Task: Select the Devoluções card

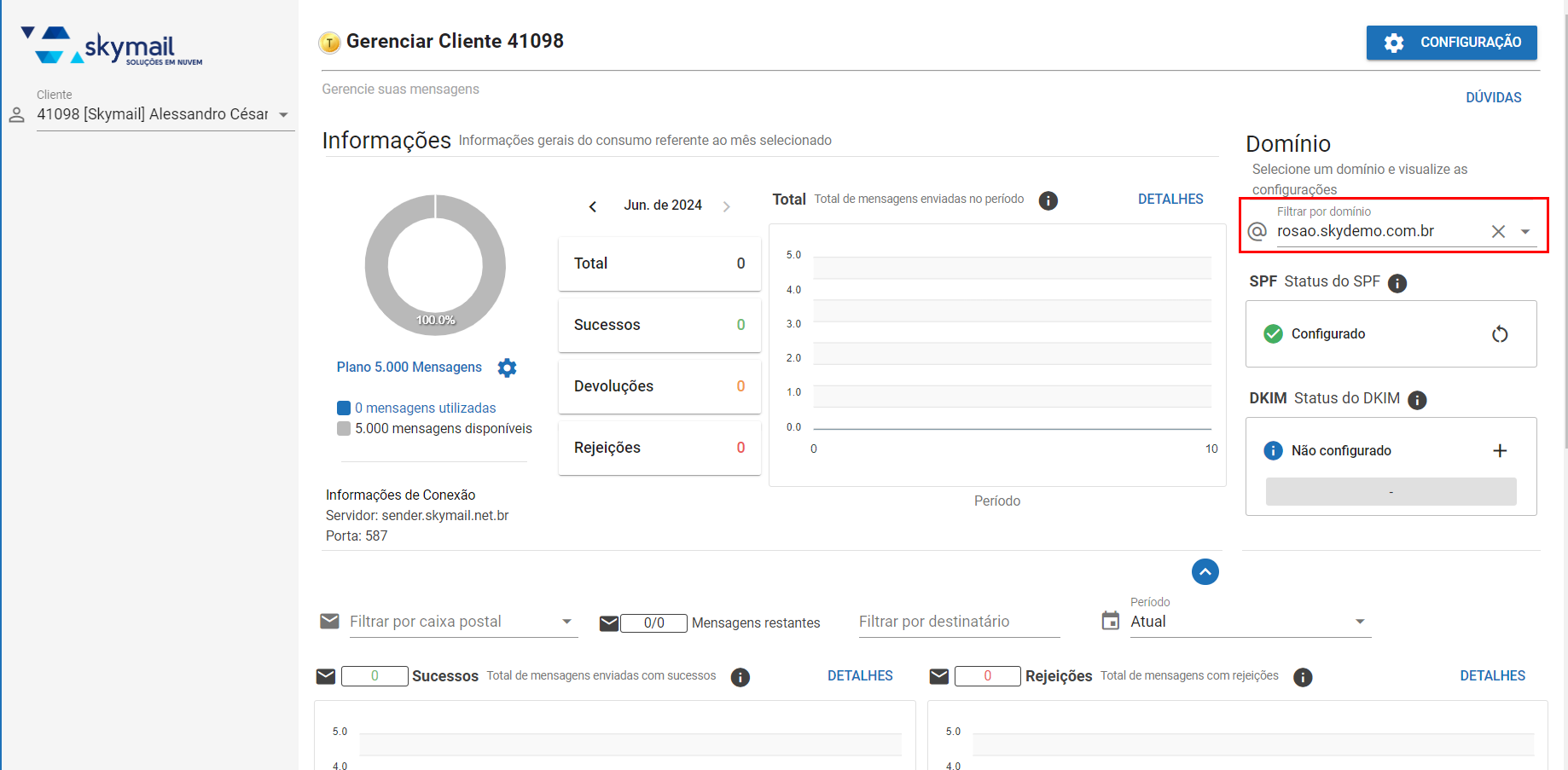Action: (x=659, y=386)
